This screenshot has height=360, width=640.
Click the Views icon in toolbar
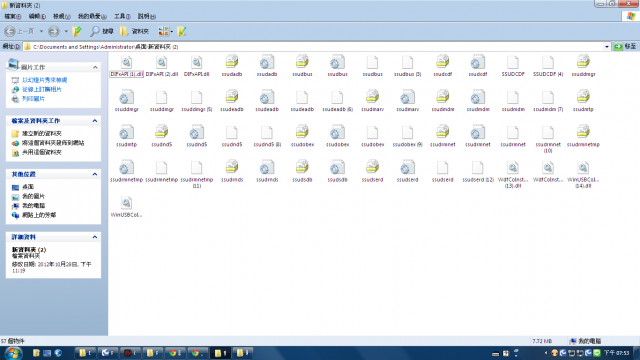click(164, 31)
